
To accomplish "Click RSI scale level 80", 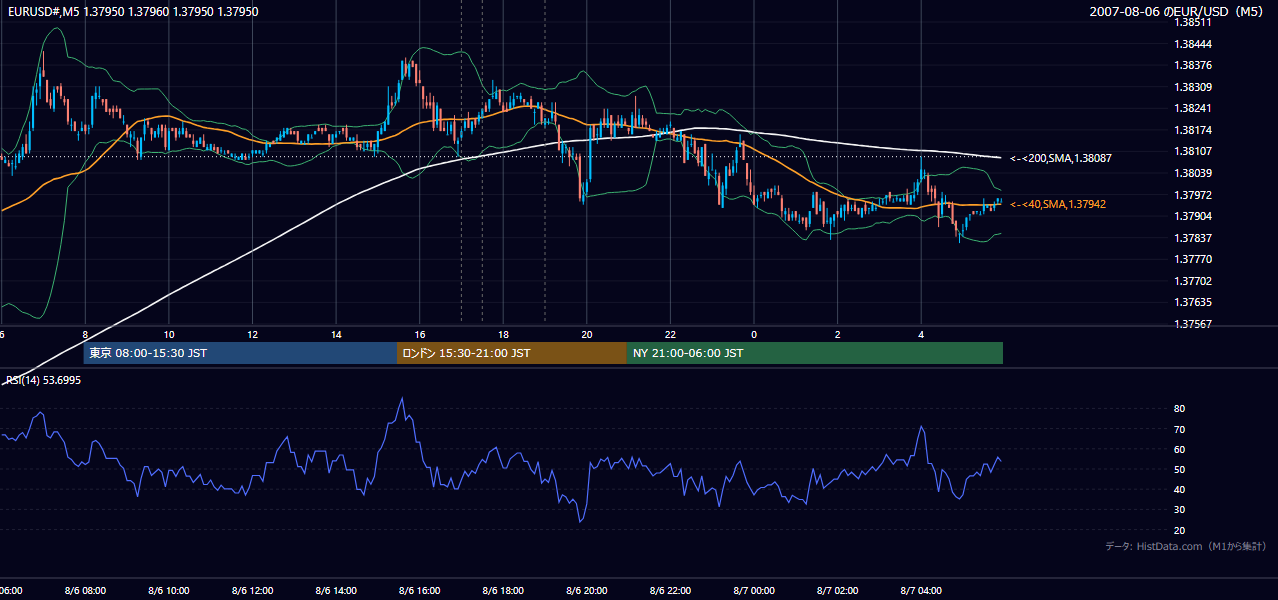I will 1180,409.
